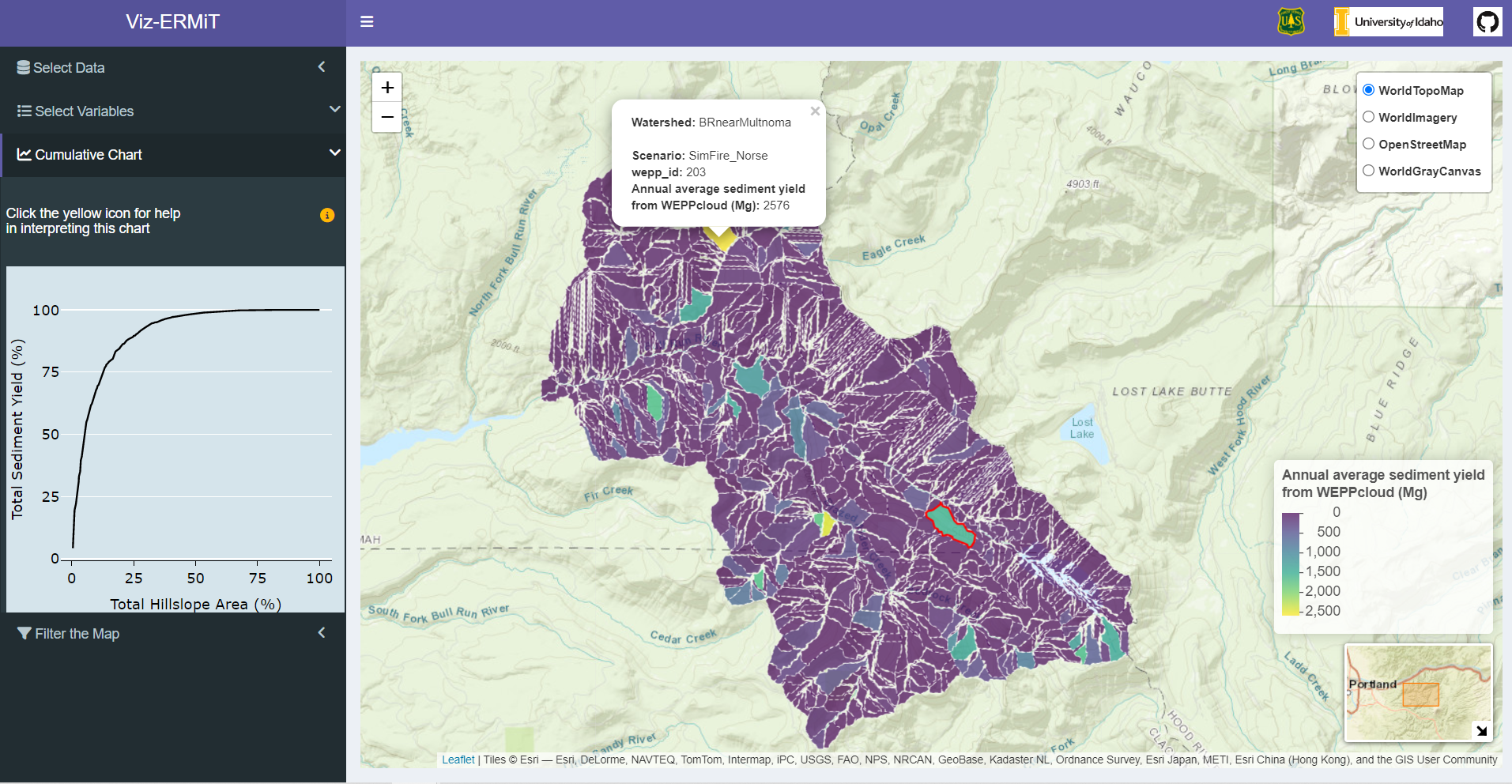Click the red-outlined hillslope polygon
Image resolution: width=1512 pixels, height=784 pixels.
pyautogui.click(x=949, y=526)
